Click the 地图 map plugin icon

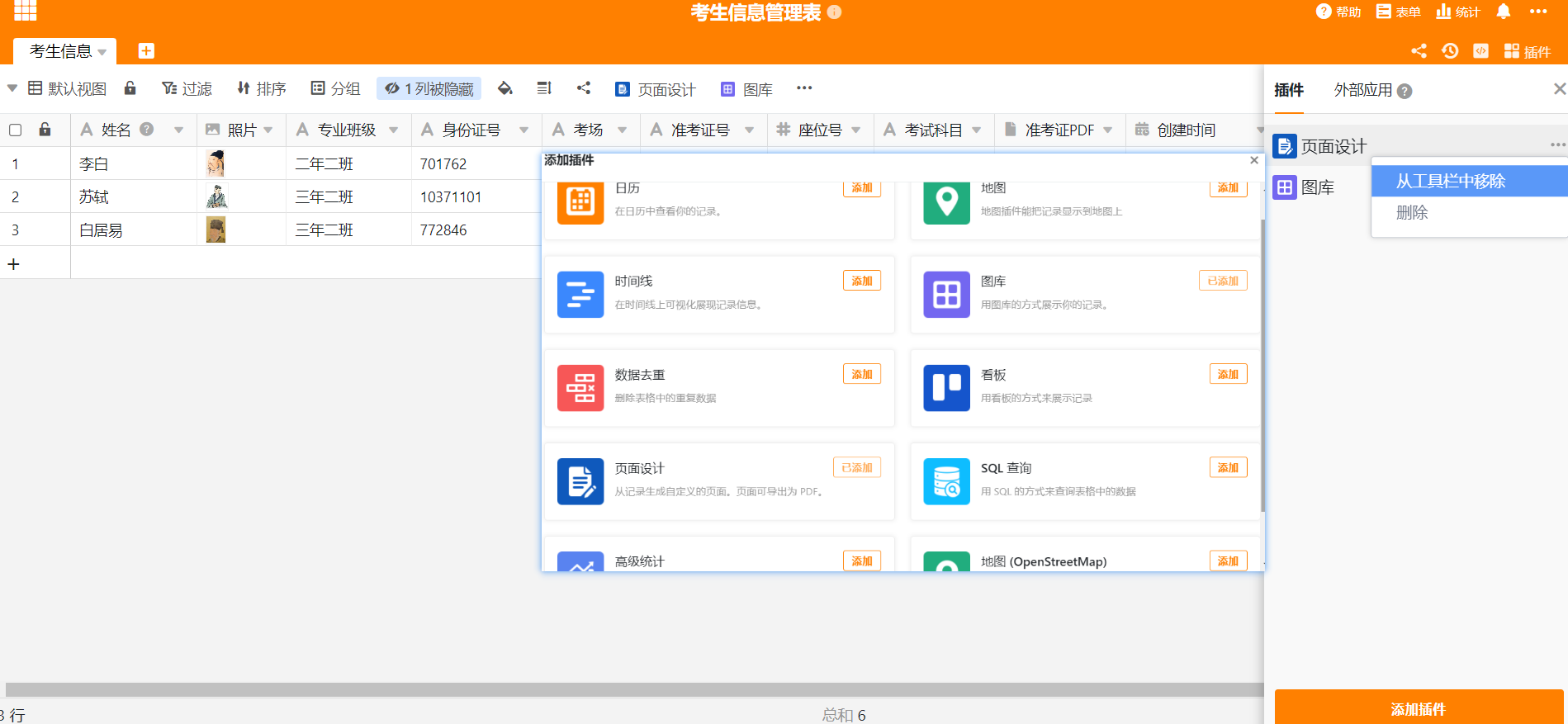click(946, 202)
